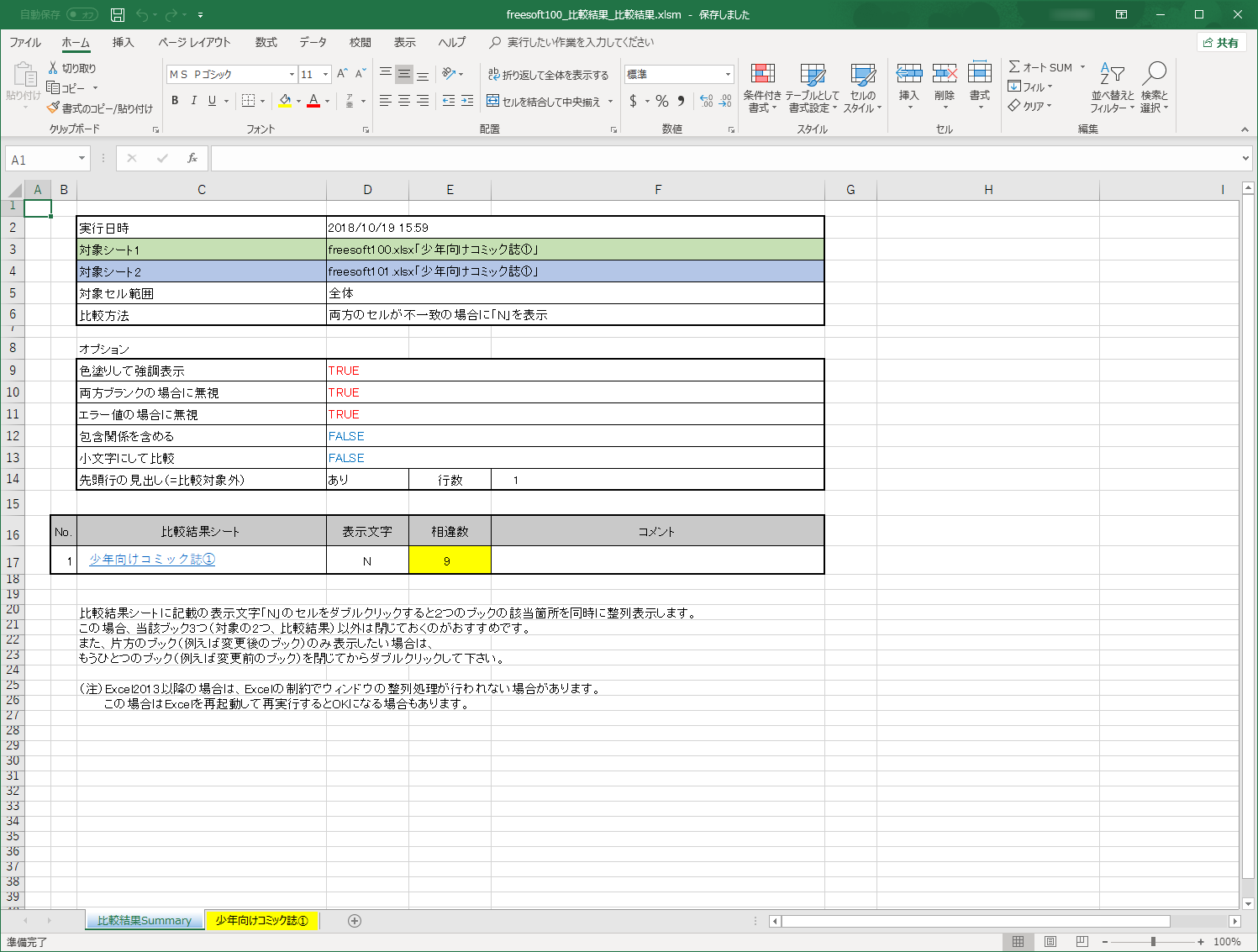Toggle the AutoSave switch
The height and width of the screenshot is (952, 1258).
[82, 14]
